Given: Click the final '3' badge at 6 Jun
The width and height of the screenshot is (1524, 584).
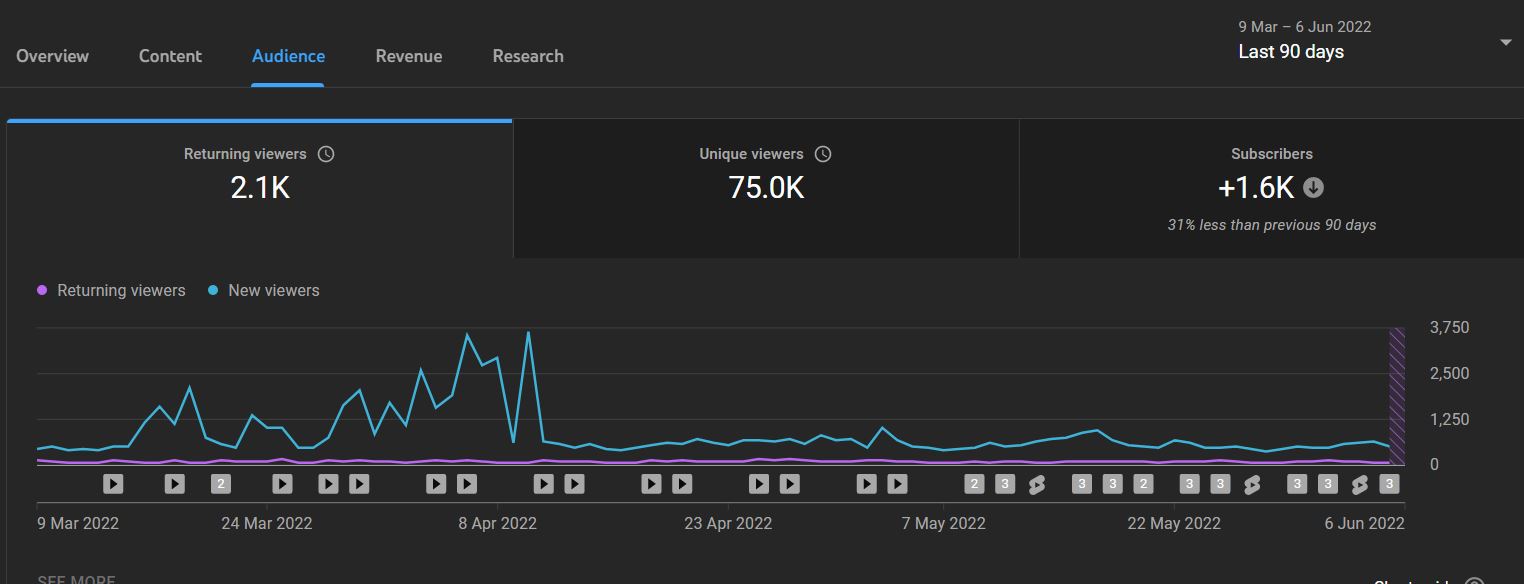Looking at the screenshot, I should tap(1388, 484).
